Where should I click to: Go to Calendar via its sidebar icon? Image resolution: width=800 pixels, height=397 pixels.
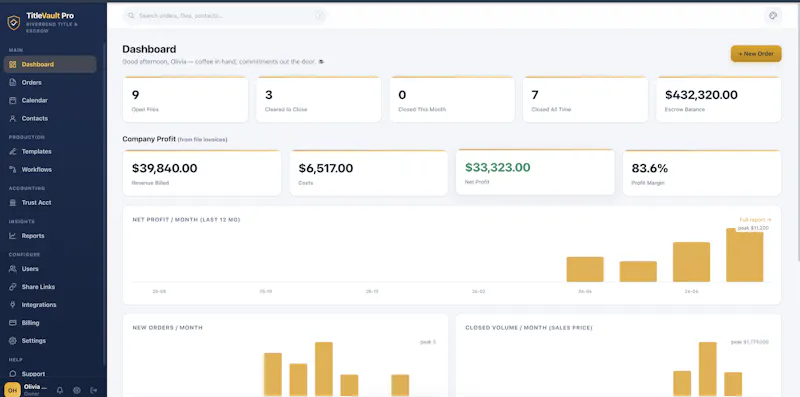click(x=13, y=101)
